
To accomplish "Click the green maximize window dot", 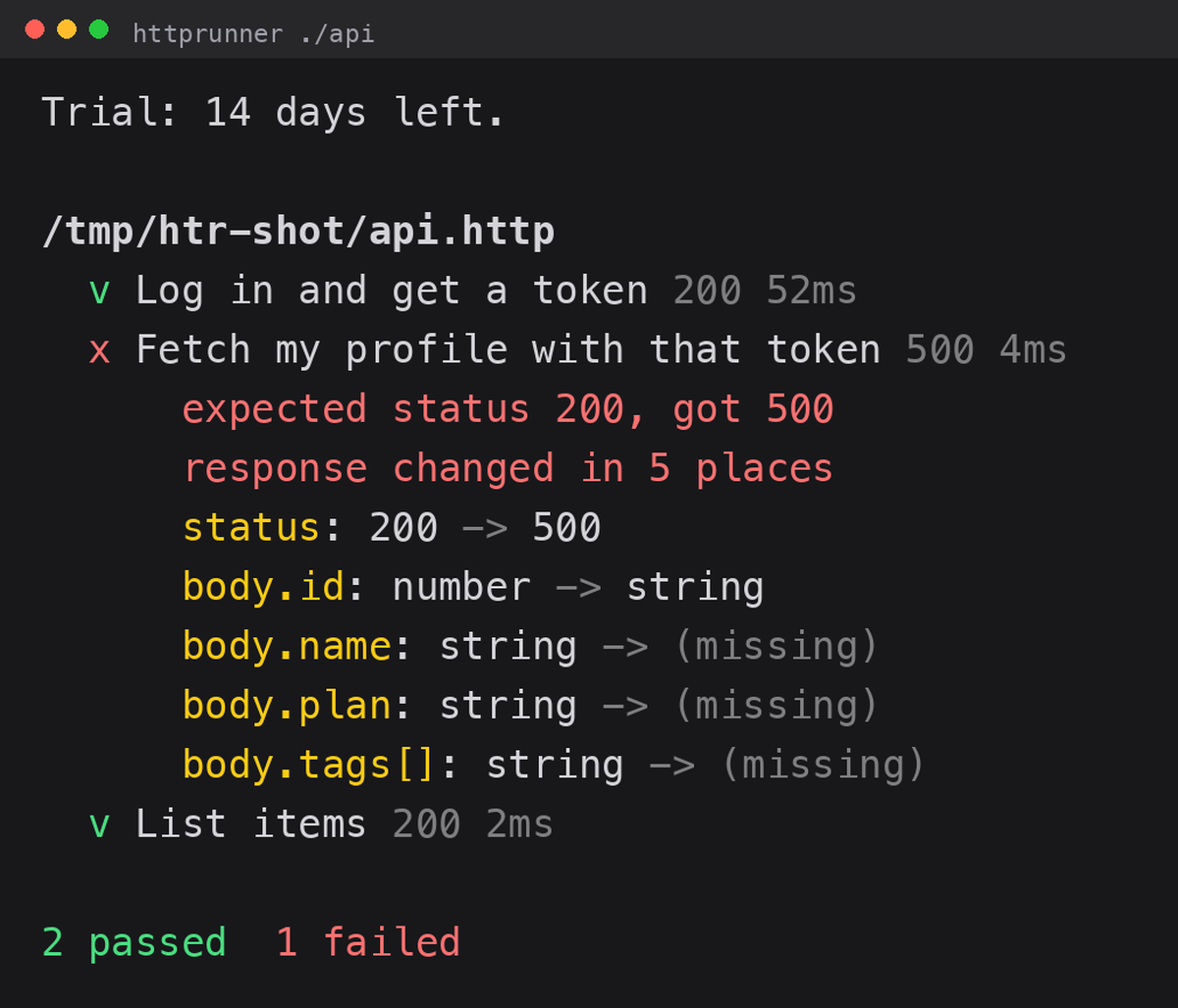I will tap(98, 29).
